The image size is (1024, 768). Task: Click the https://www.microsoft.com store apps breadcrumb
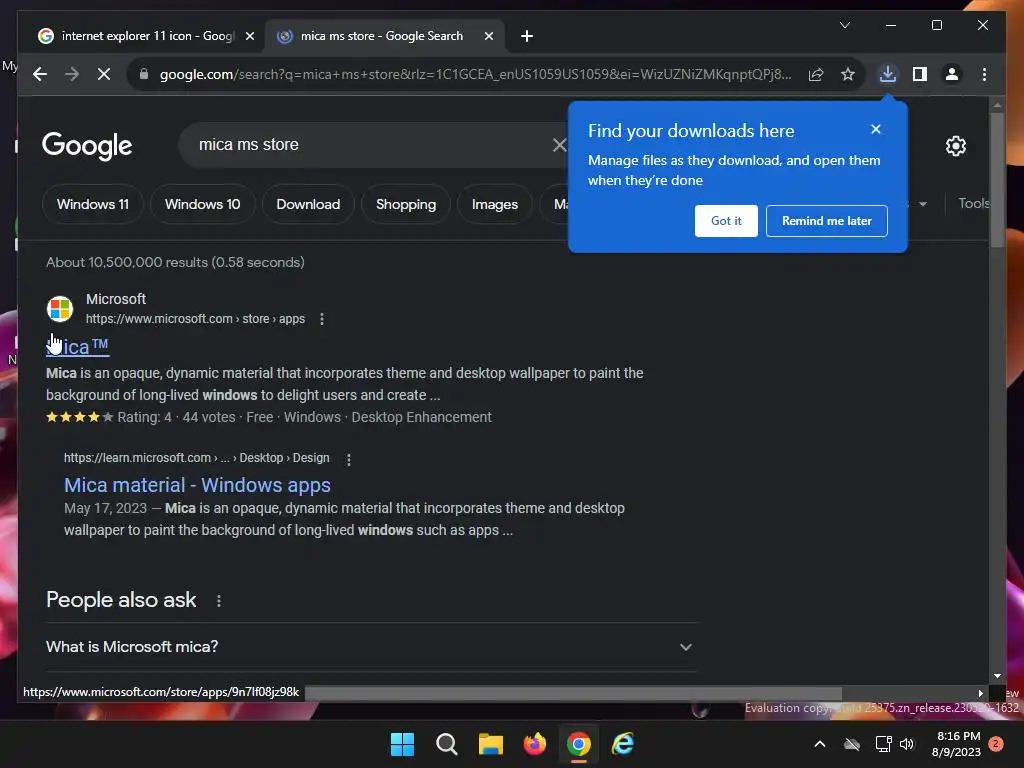coord(195,319)
